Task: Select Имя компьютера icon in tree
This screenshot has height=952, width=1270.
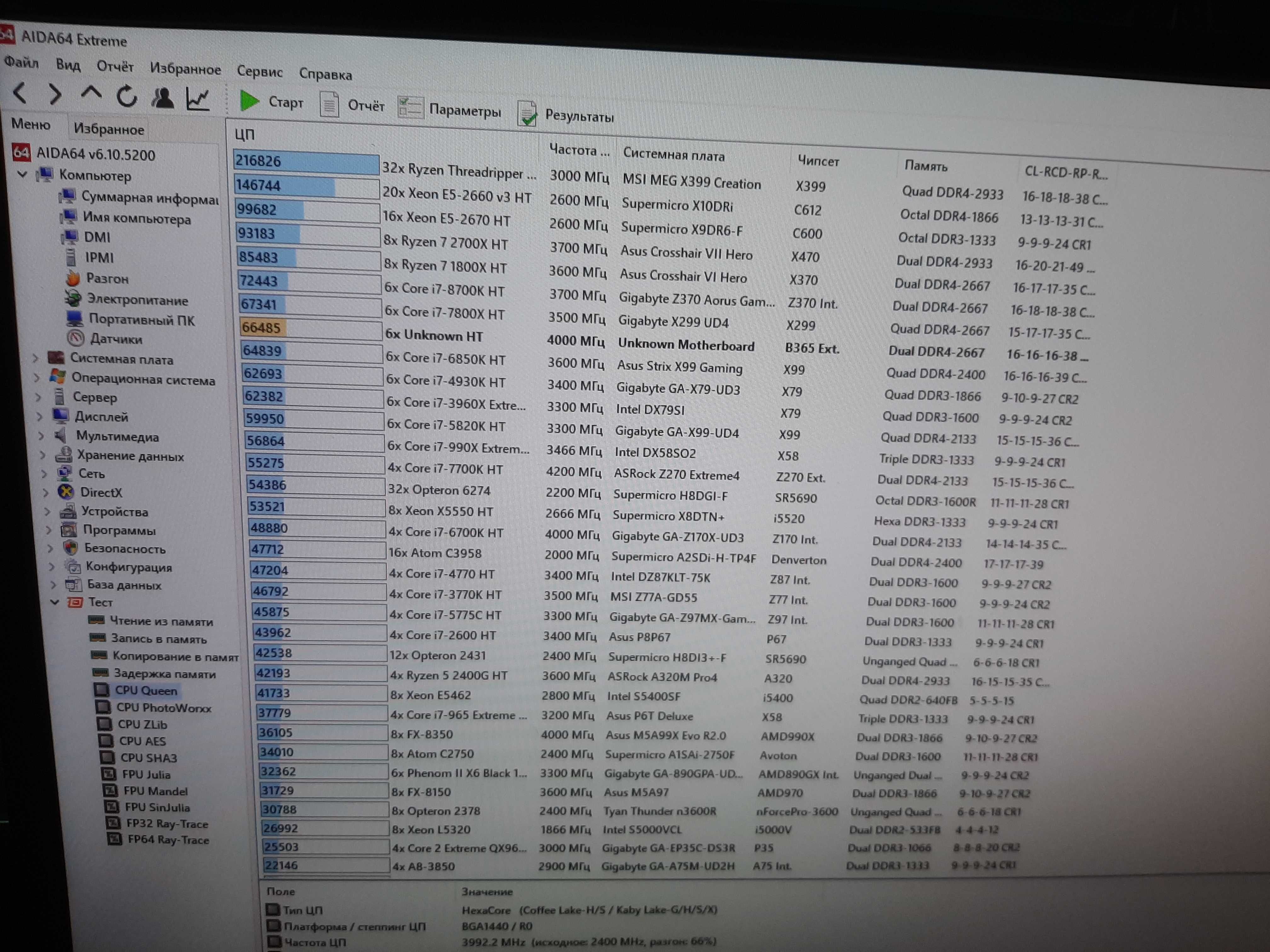Action: 69,217
